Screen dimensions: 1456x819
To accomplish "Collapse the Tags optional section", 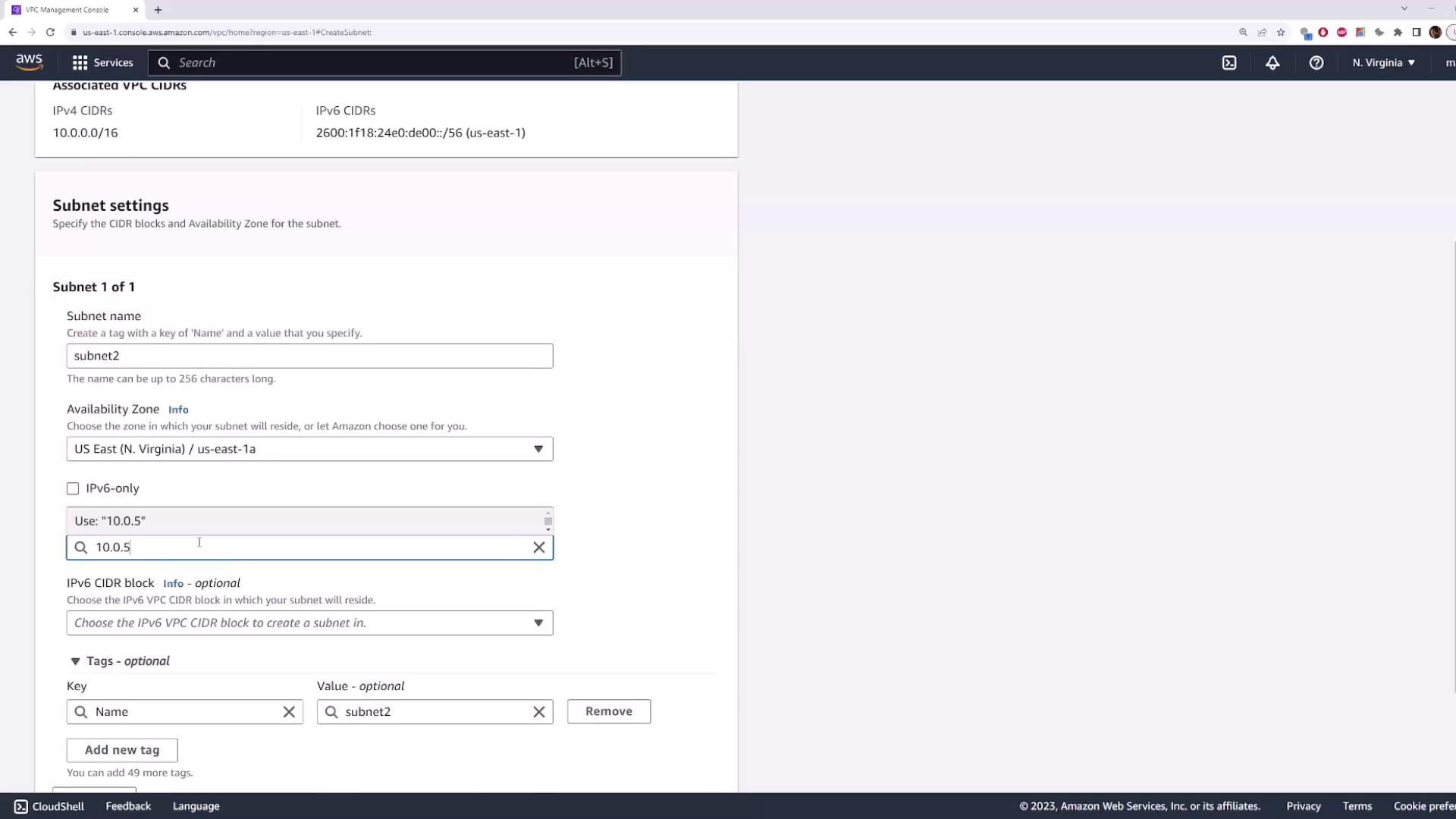I will tap(75, 661).
